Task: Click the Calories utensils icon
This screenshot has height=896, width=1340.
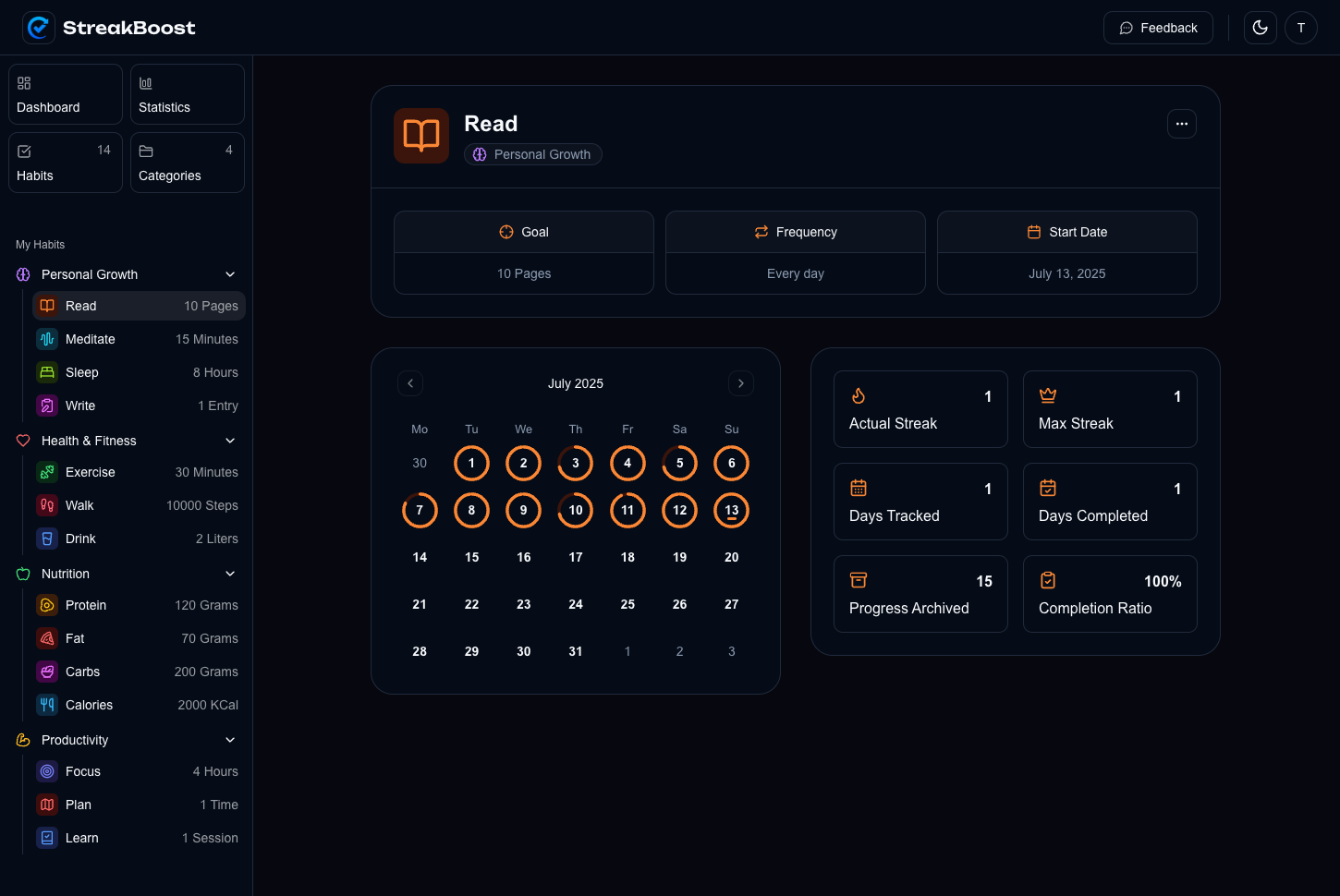Action: coord(47,705)
